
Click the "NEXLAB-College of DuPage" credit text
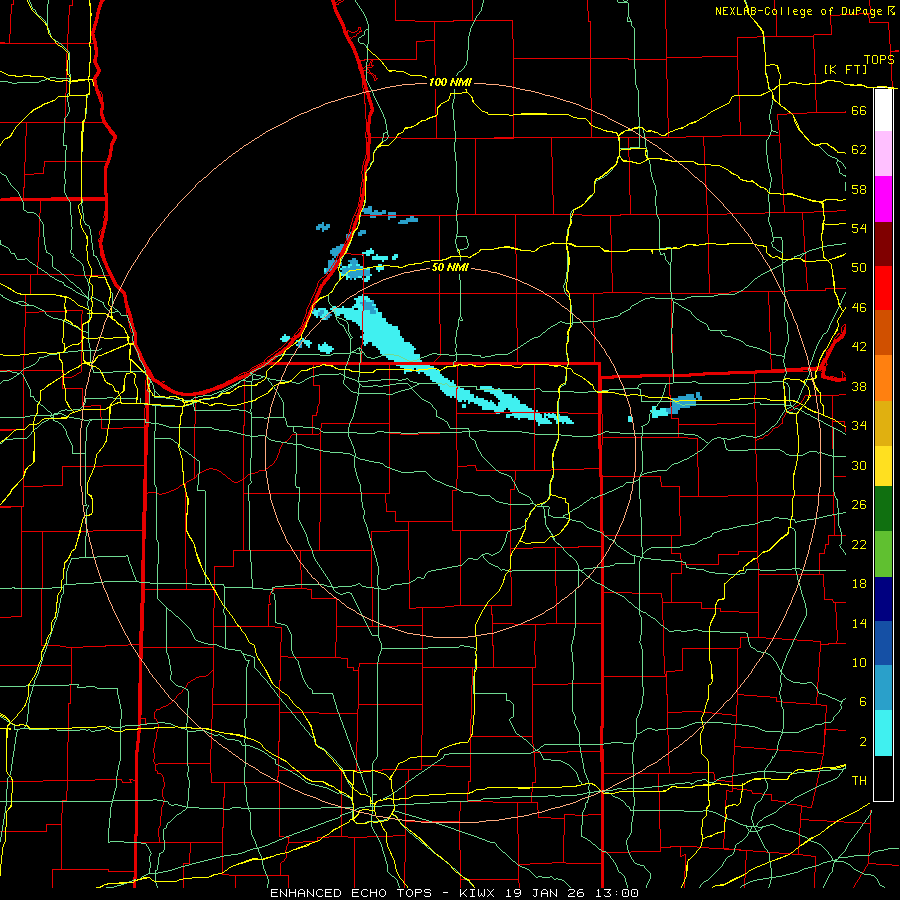point(799,11)
